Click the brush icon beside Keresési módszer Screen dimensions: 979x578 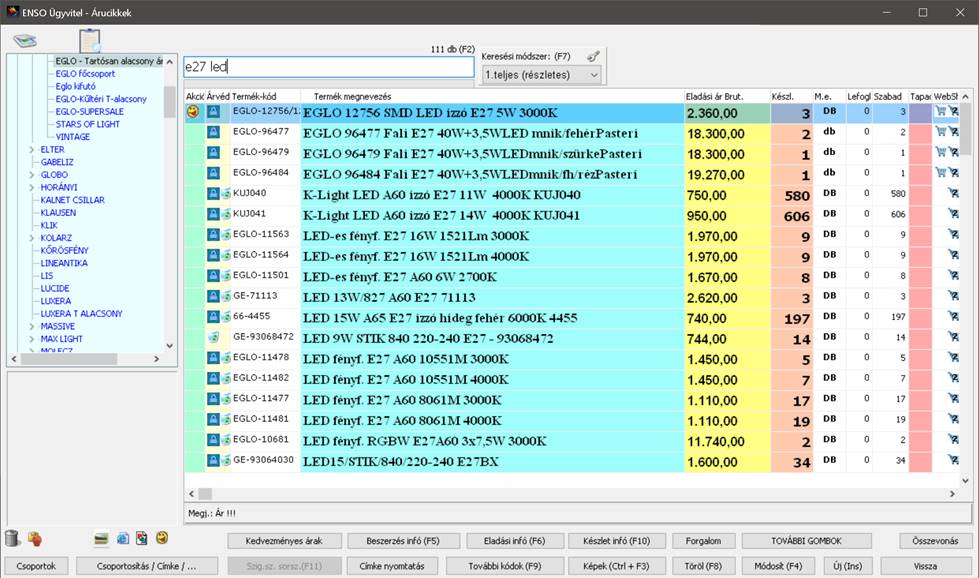coord(593,57)
